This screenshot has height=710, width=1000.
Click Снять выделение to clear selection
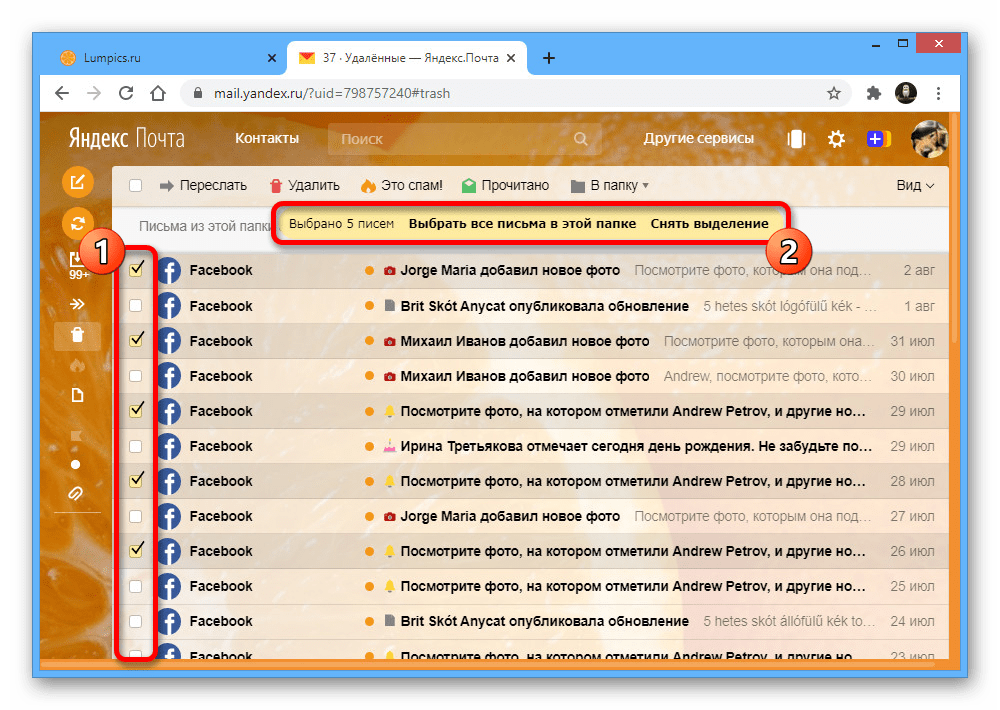pos(712,224)
